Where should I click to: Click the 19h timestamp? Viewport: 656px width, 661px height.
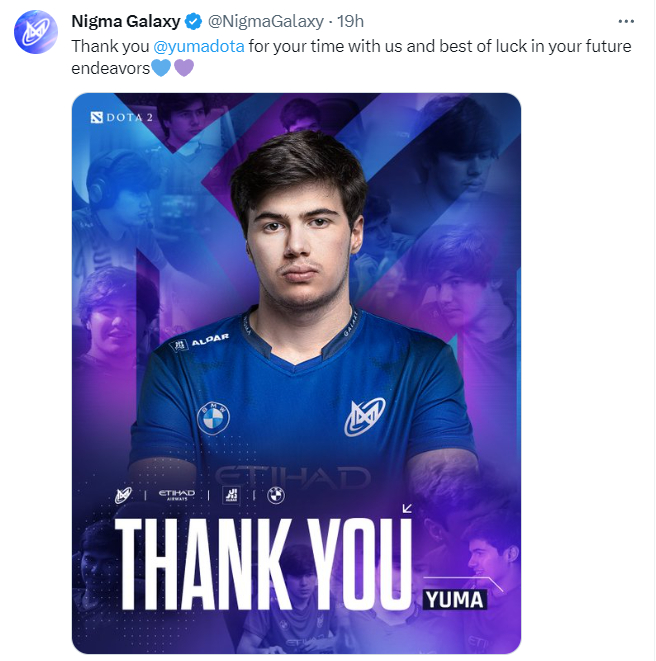(x=350, y=21)
